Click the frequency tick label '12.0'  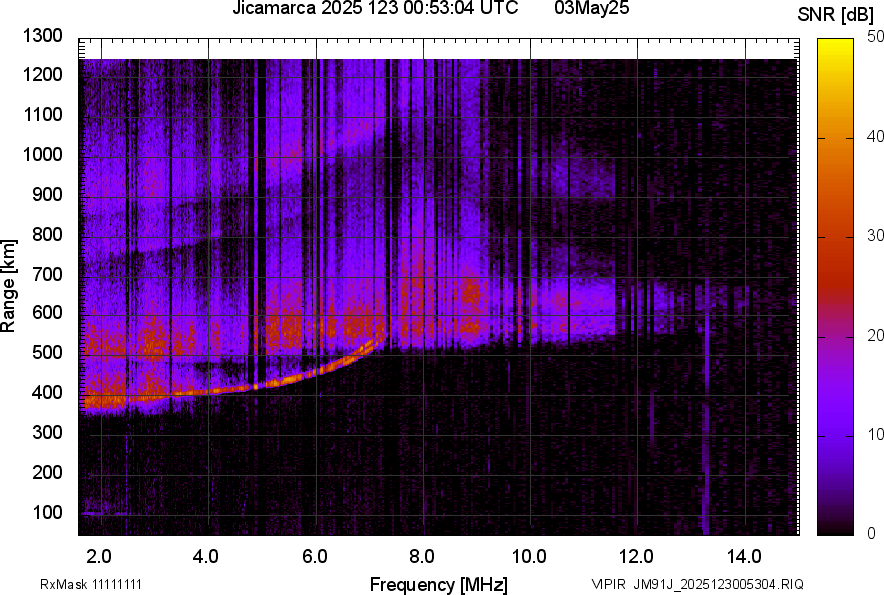[636, 557]
